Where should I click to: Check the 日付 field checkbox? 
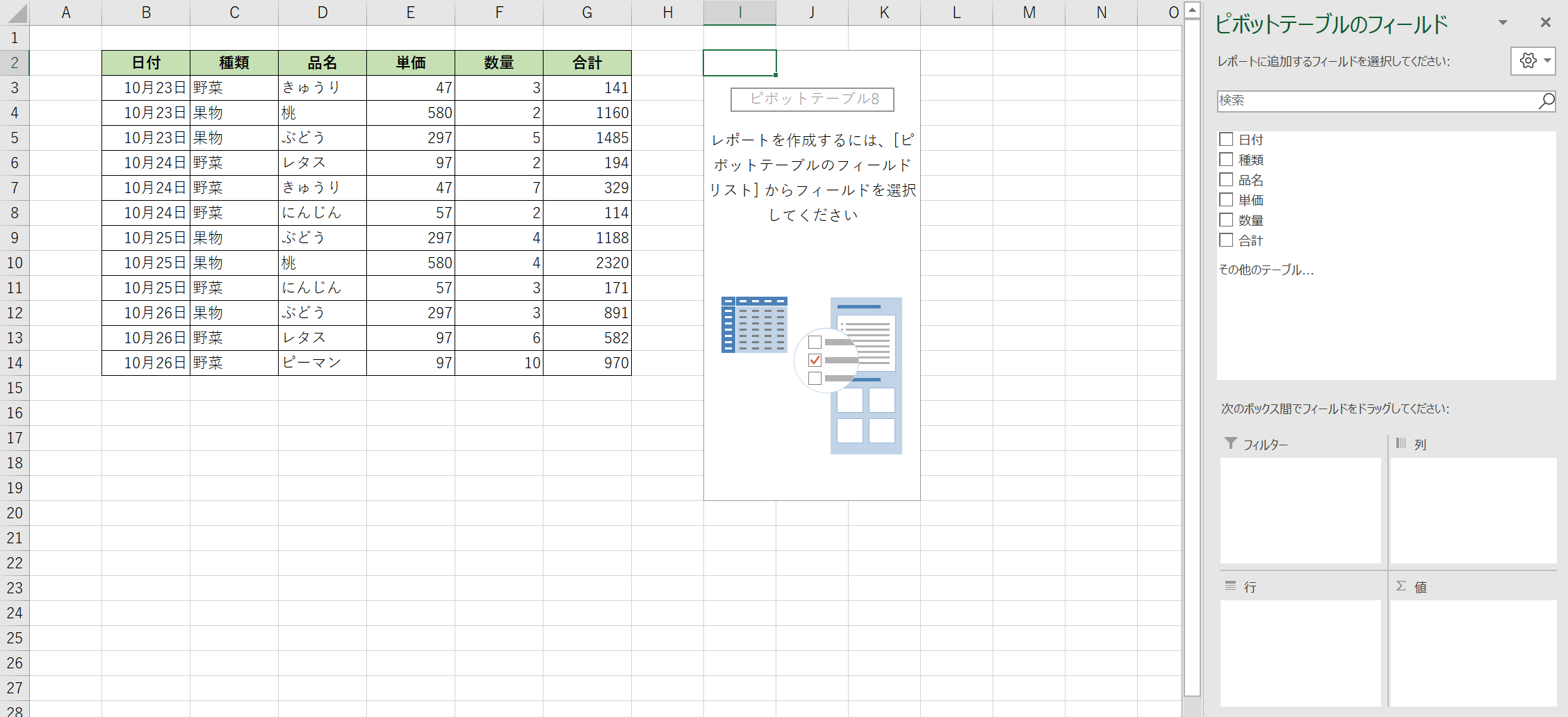tap(1226, 140)
